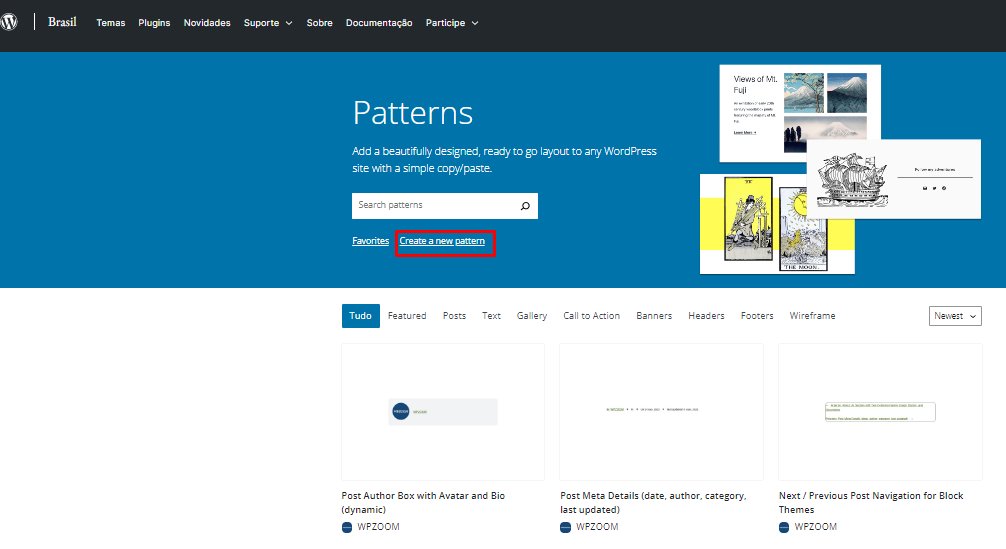This screenshot has height=549, width=1006.
Task: Choose the Footers tab
Action: 757,316
